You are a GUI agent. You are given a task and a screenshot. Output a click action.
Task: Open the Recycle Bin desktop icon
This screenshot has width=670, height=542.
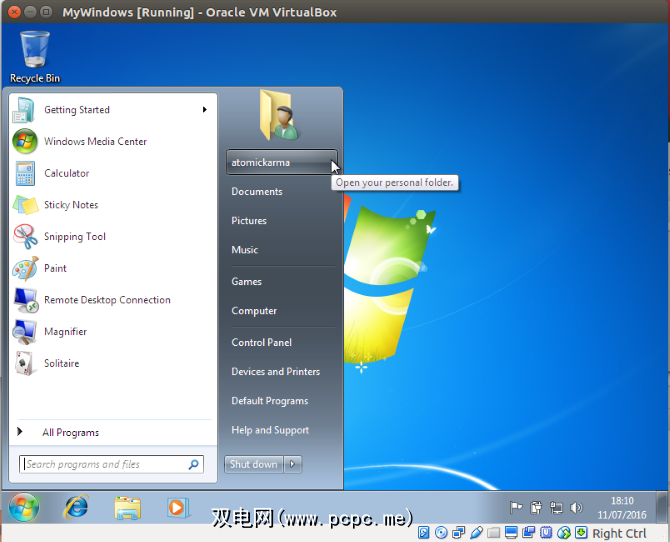[x=35, y=57]
